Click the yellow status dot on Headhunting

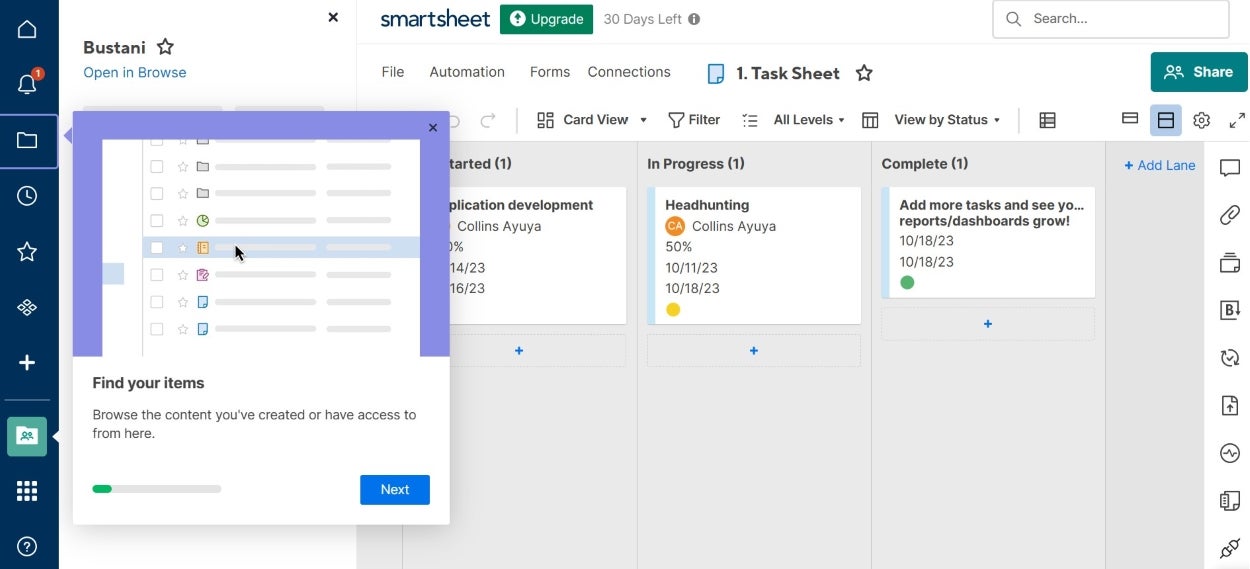(673, 310)
